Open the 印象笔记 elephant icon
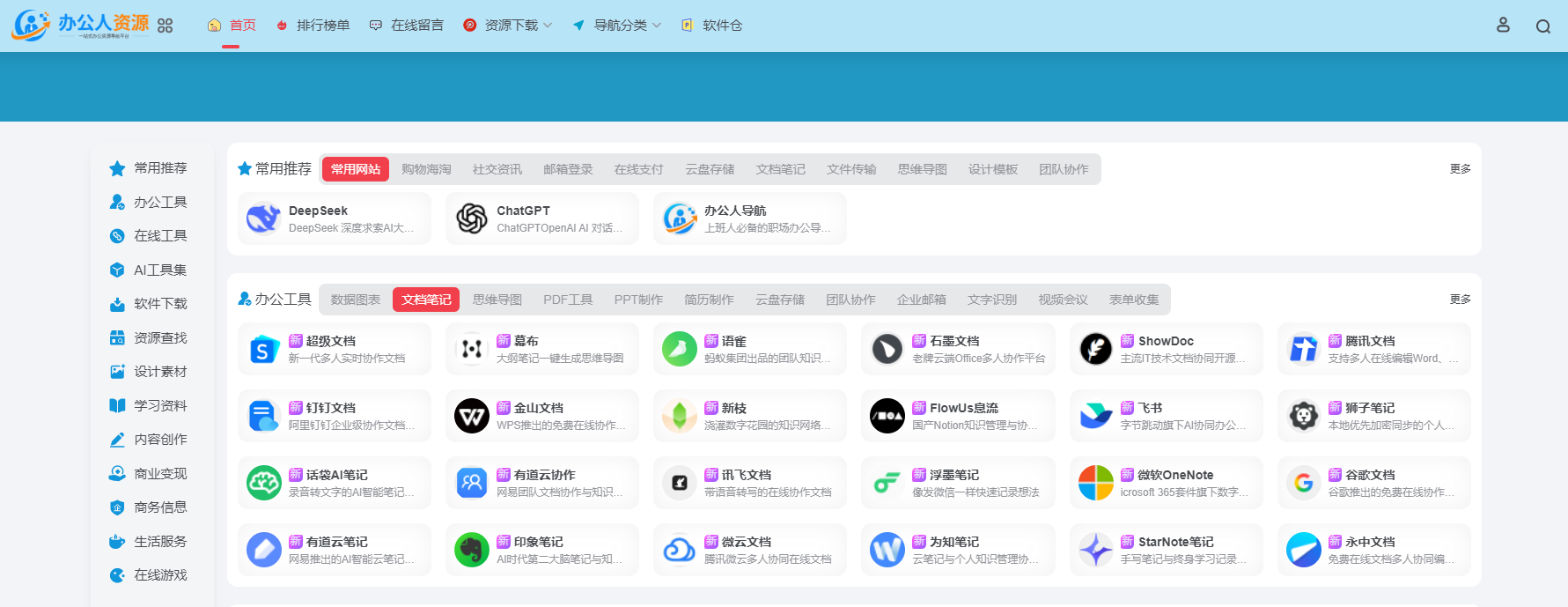This screenshot has height=607, width=1568. [x=471, y=550]
